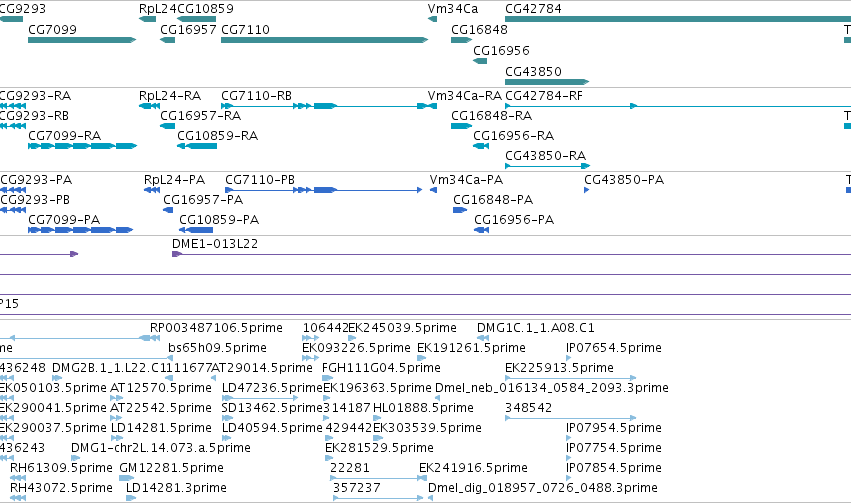851x503 pixels.
Task: Click EST EK241916.5prime
Action: pos(473,468)
